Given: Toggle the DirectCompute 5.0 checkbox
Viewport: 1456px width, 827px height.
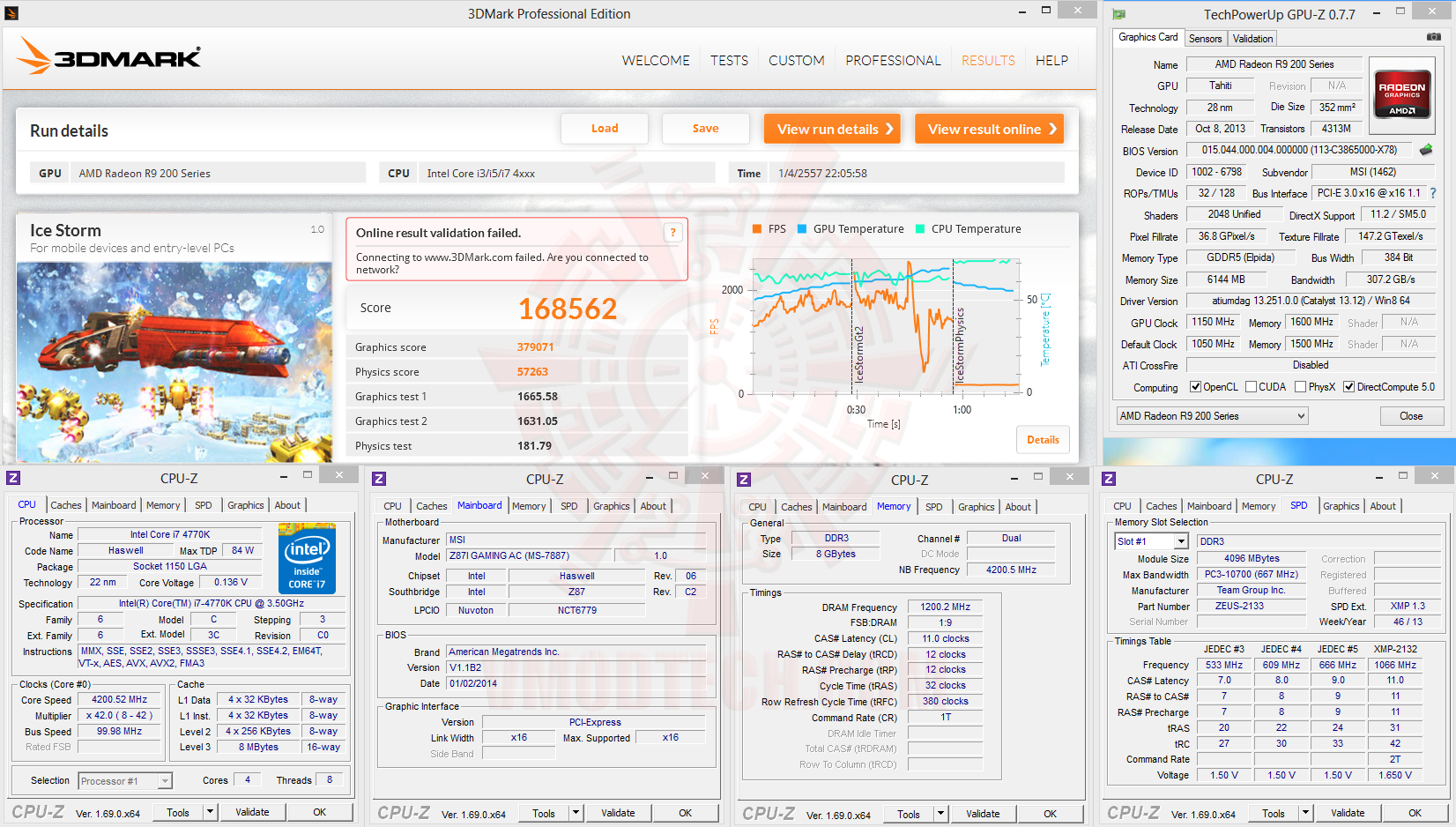Looking at the screenshot, I should (x=1348, y=387).
